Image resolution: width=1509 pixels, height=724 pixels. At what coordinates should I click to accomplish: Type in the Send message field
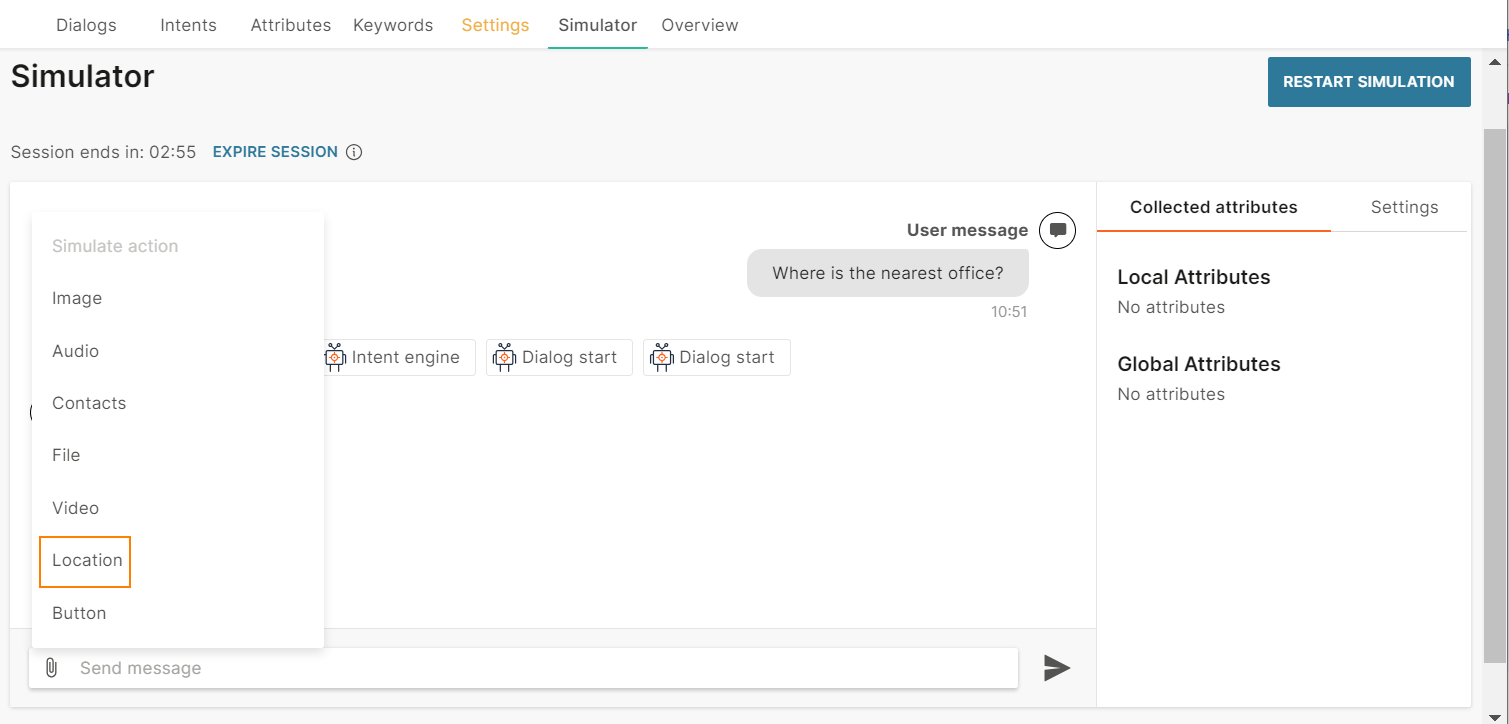tap(540, 668)
